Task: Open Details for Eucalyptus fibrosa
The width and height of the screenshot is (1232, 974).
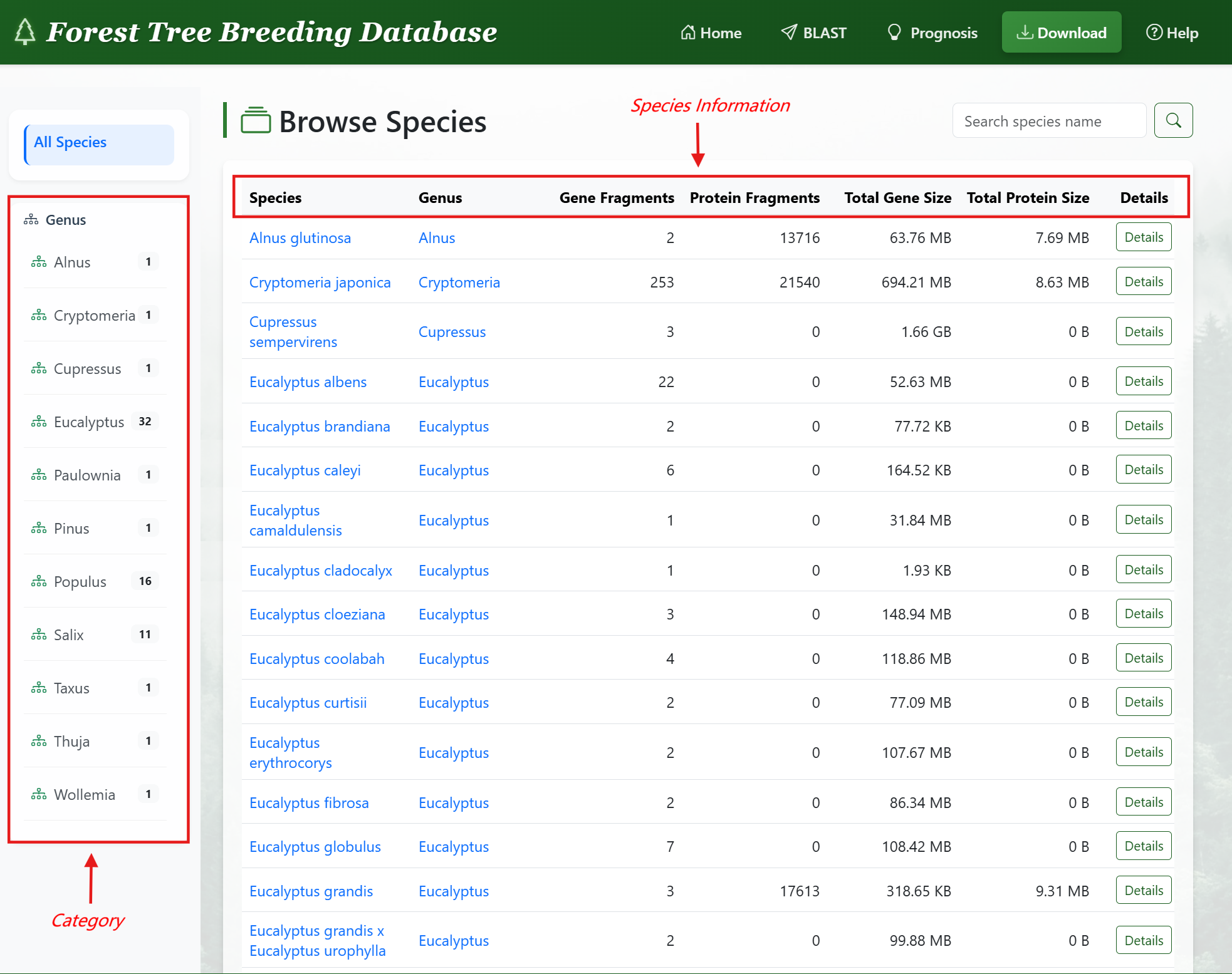Action: 1144,802
